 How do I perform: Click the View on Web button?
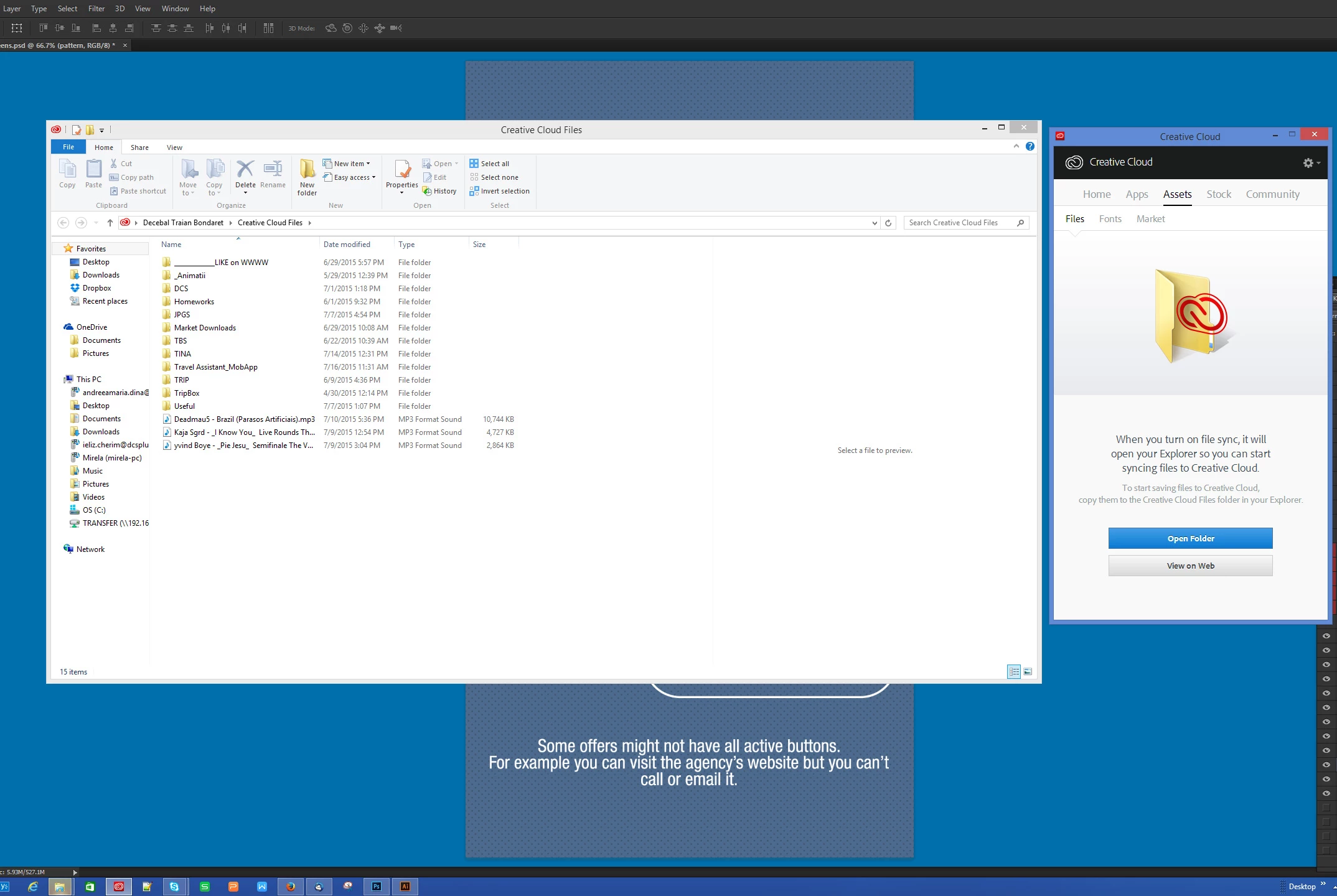[x=1190, y=566]
